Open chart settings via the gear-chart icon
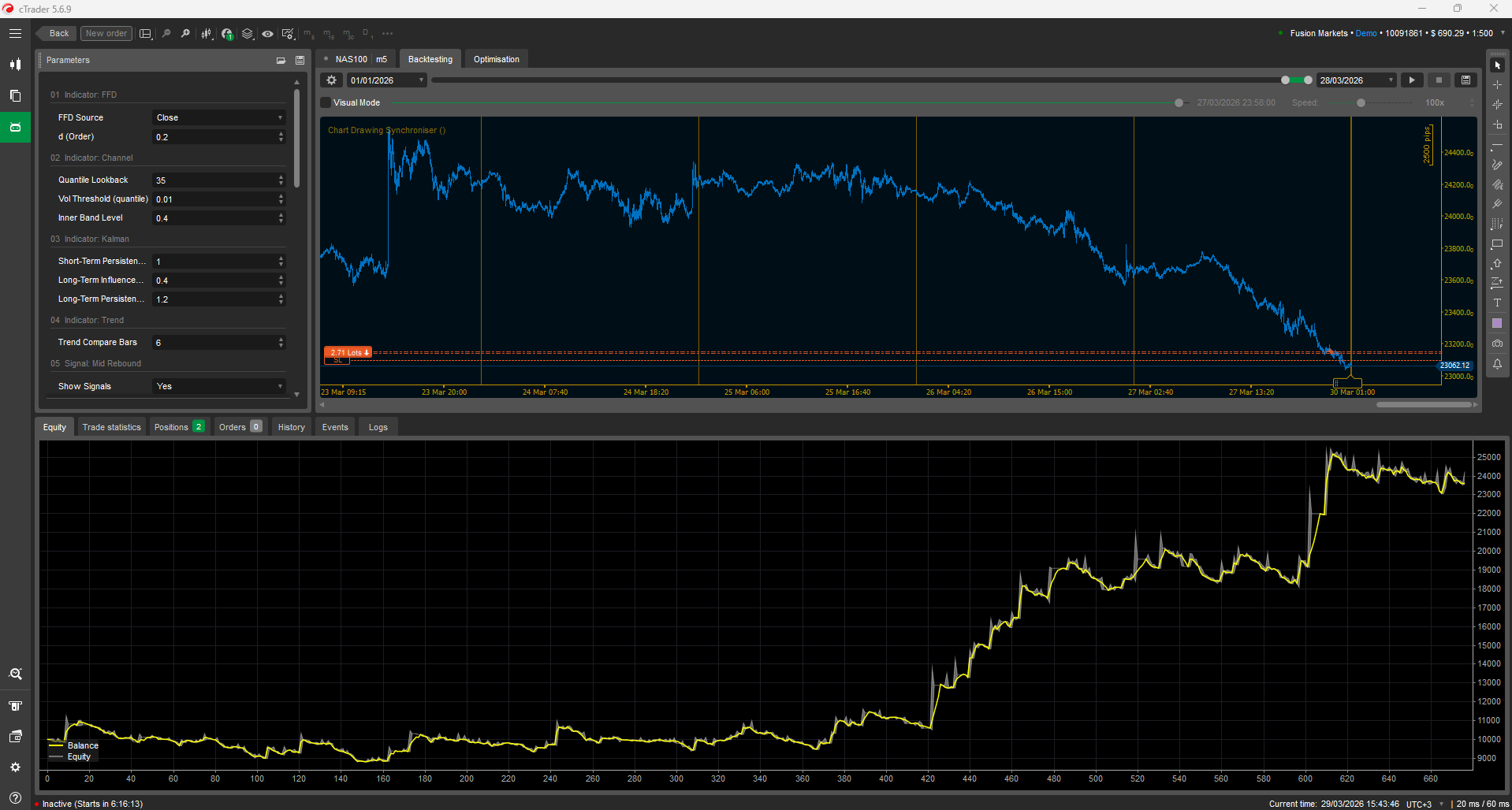 pos(288,33)
